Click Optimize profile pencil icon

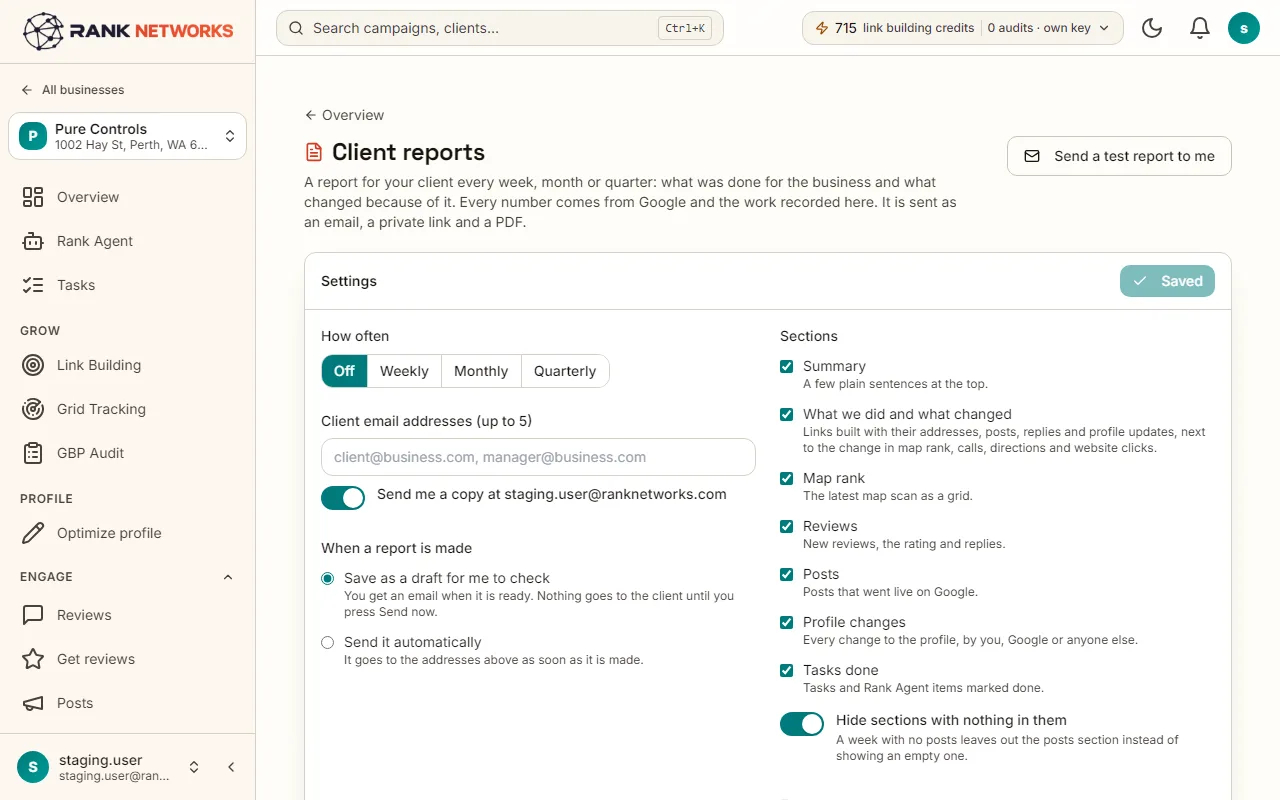click(x=33, y=533)
